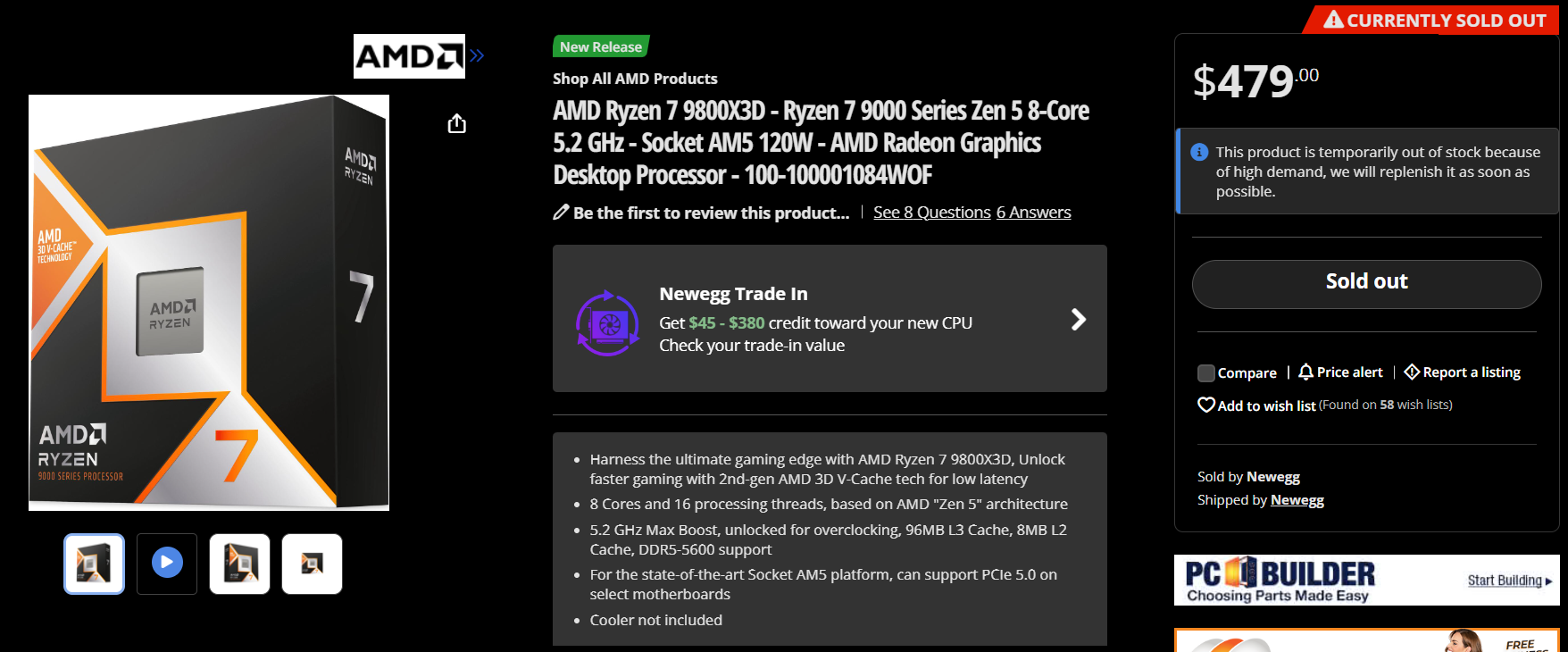1568x652 pixels.
Task: Expand the Newegg Trade In chevron arrow
Action: point(1079,320)
